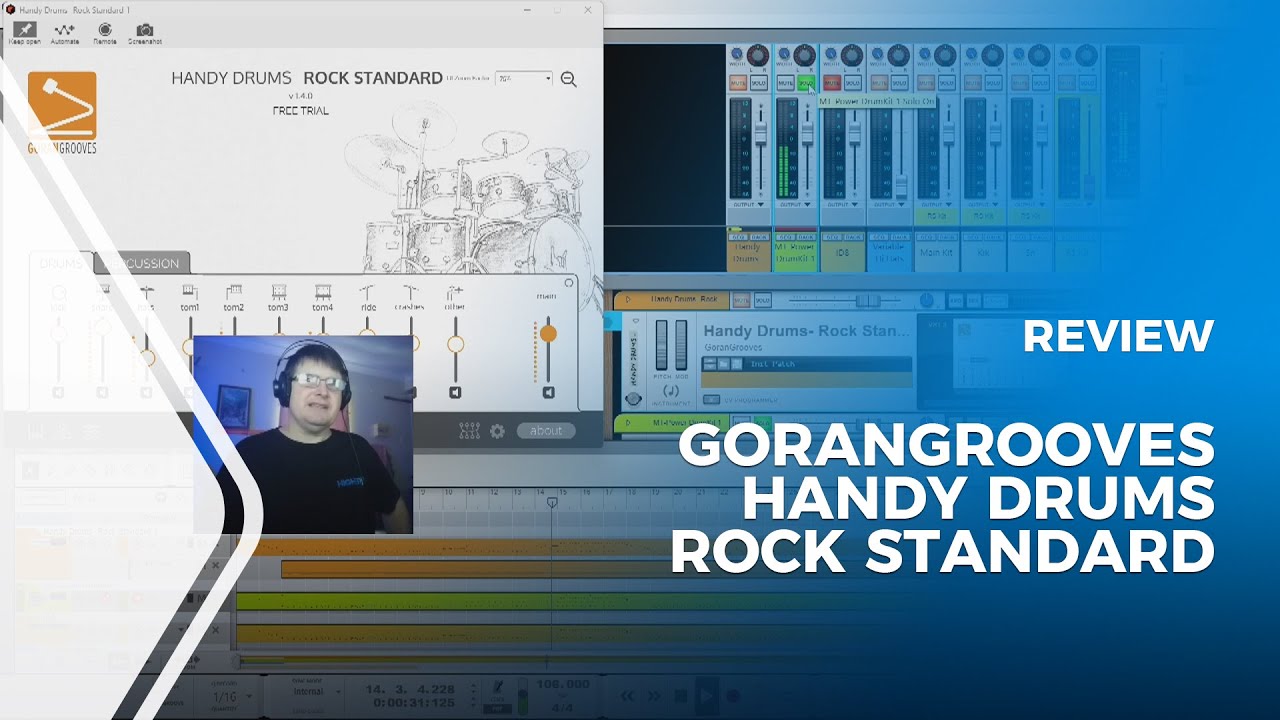
Task: Select the tom4 drum icon
Action: click(x=322, y=291)
